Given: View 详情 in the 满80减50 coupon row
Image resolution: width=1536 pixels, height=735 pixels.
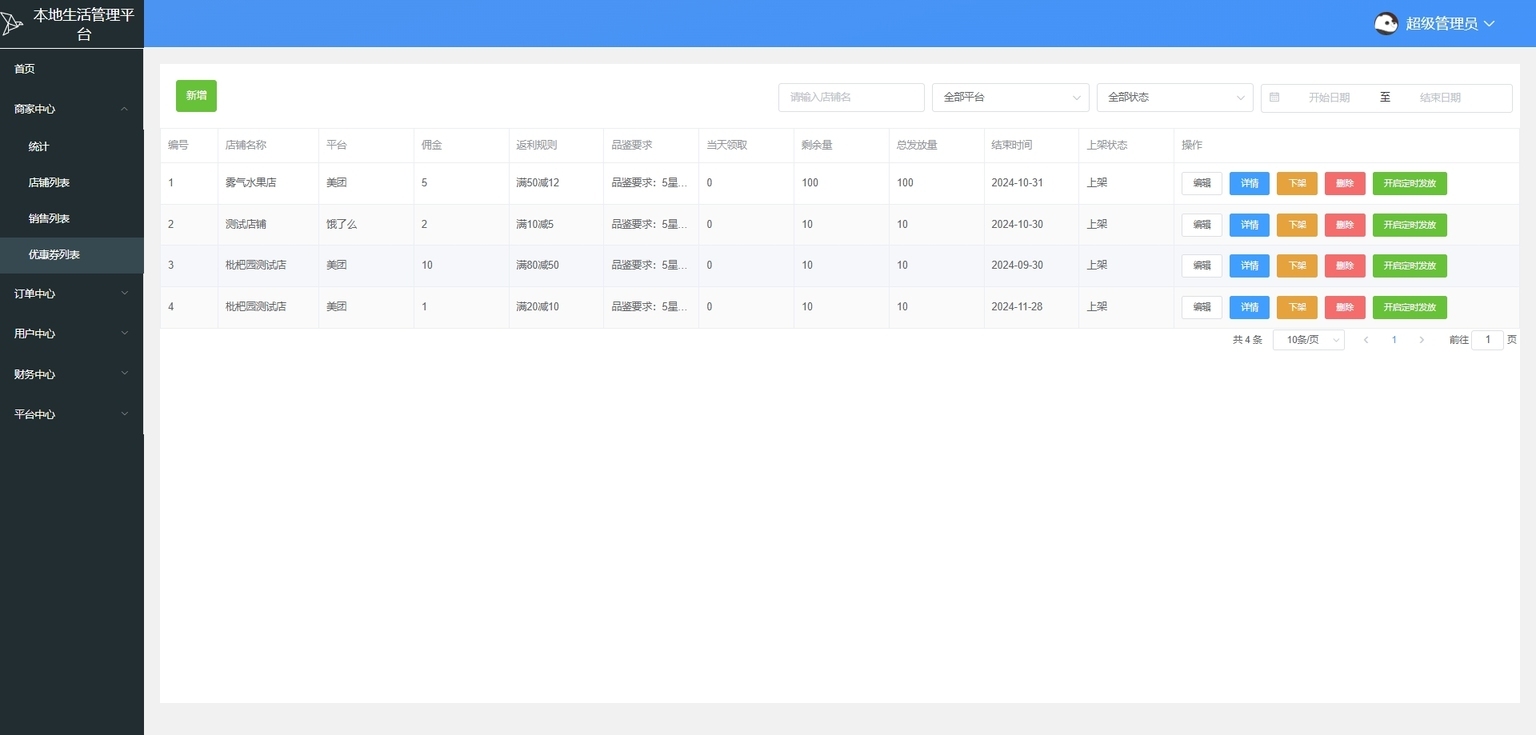Looking at the screenshot, I should click(1249, 266).
